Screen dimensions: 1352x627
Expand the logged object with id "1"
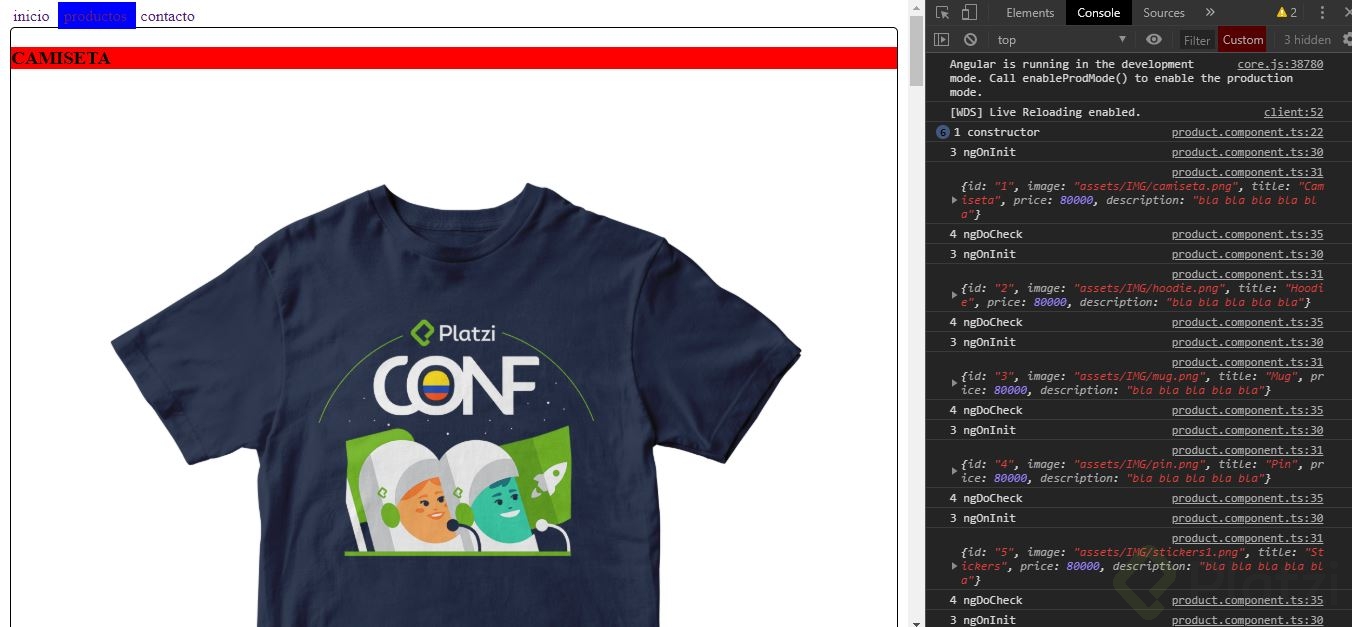coord(954,200)
